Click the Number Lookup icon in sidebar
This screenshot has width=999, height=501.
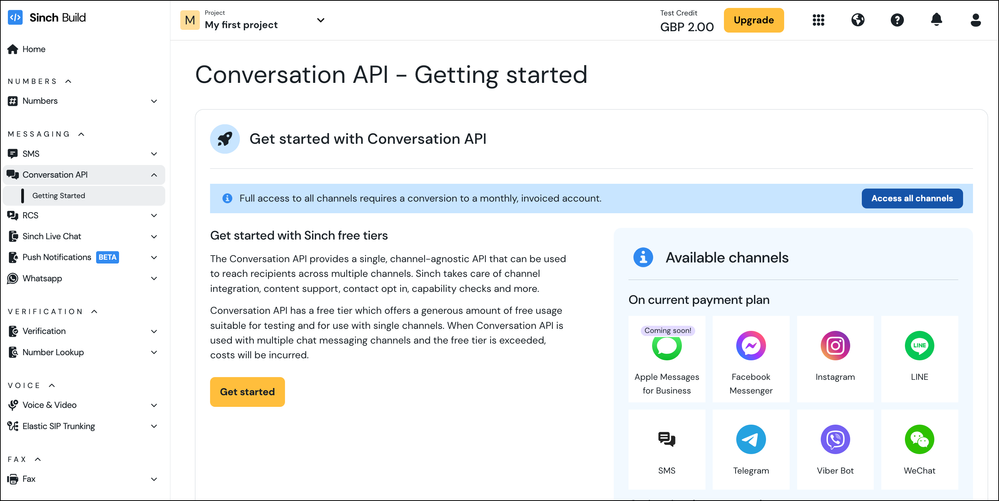coord(13,352)
